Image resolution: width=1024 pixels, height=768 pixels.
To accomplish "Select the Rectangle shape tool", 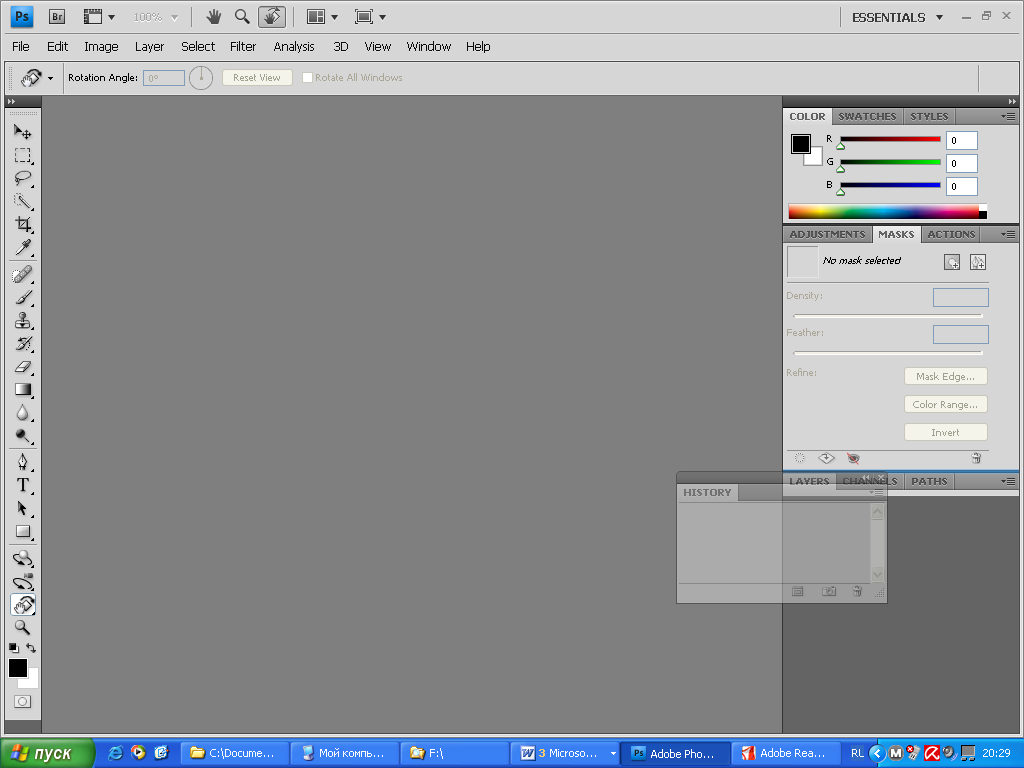I will coord(23,531).
